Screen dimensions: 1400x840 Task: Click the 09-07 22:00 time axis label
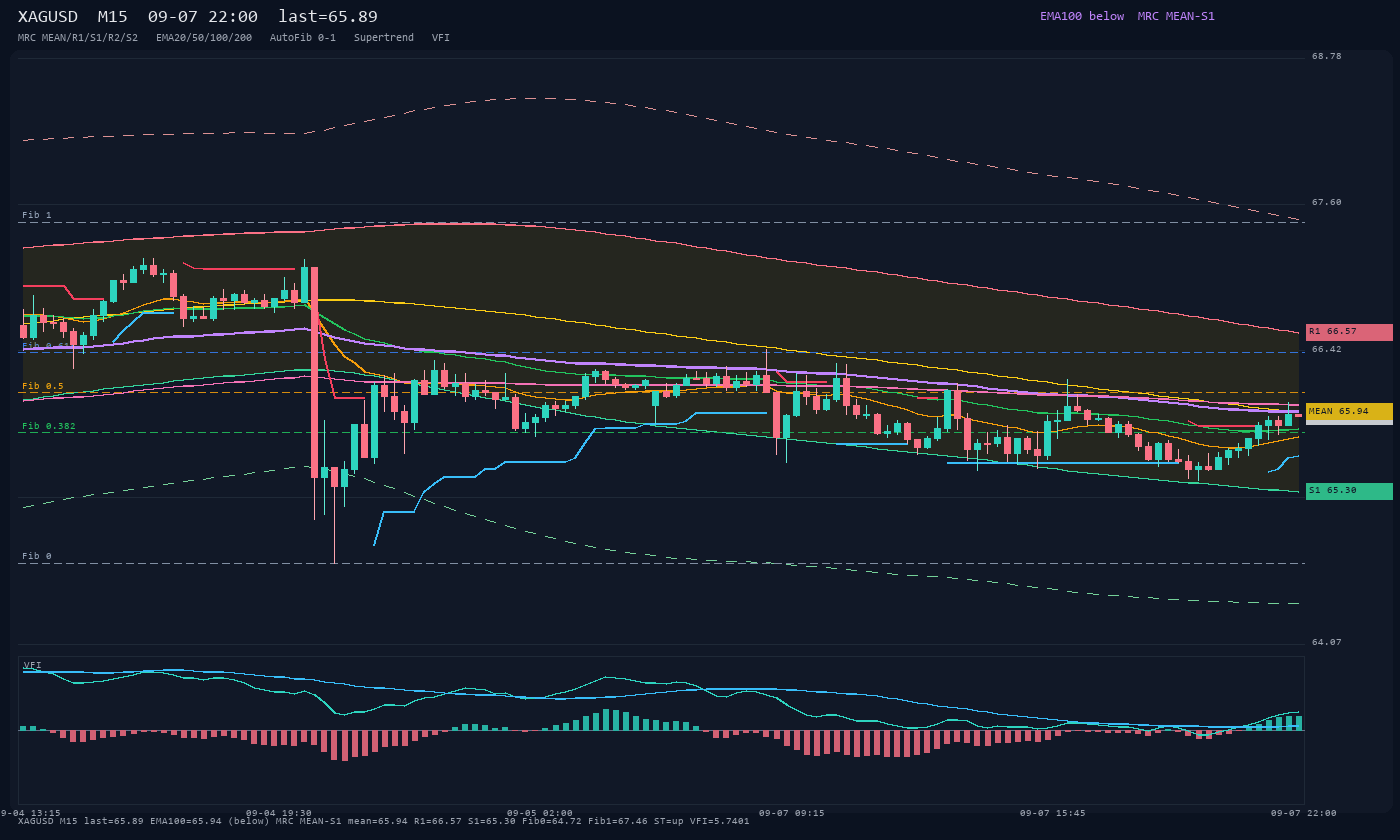[x=1304, y=813]
